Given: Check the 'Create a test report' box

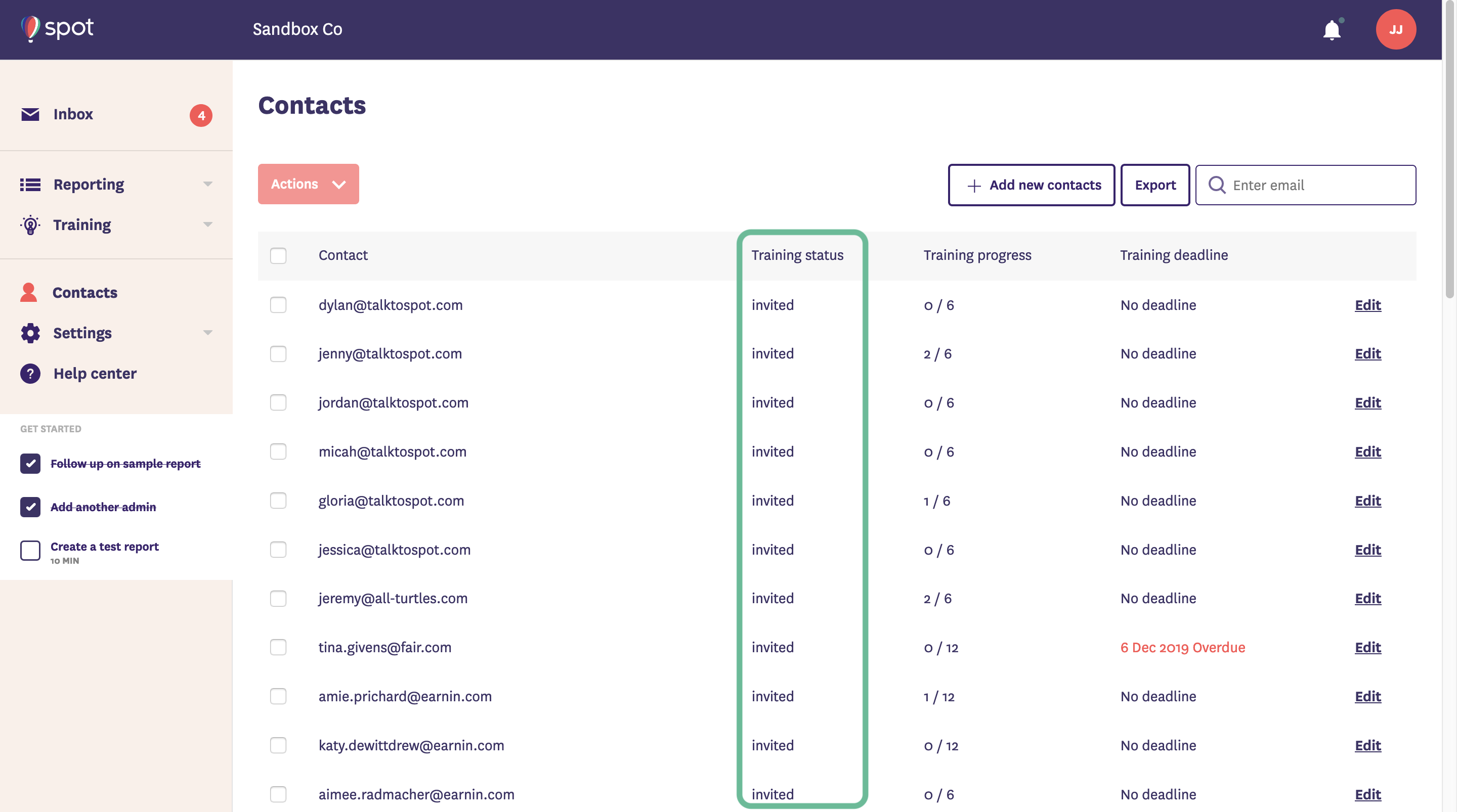Looking at the screenshot, I should [x=30, y=550].
